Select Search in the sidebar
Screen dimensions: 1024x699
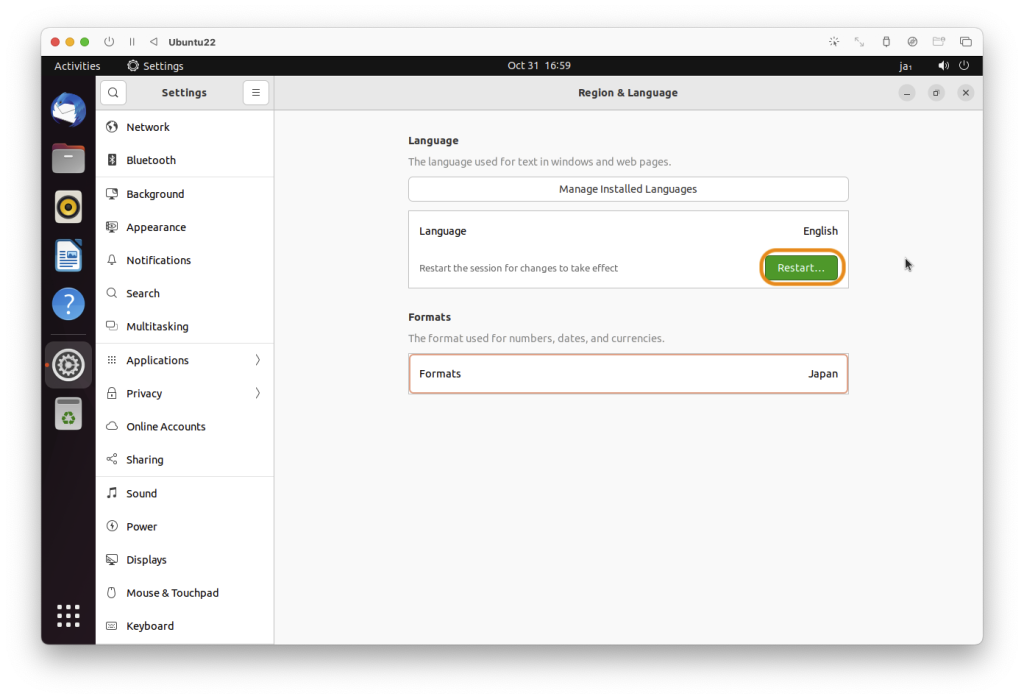point(185,293)
